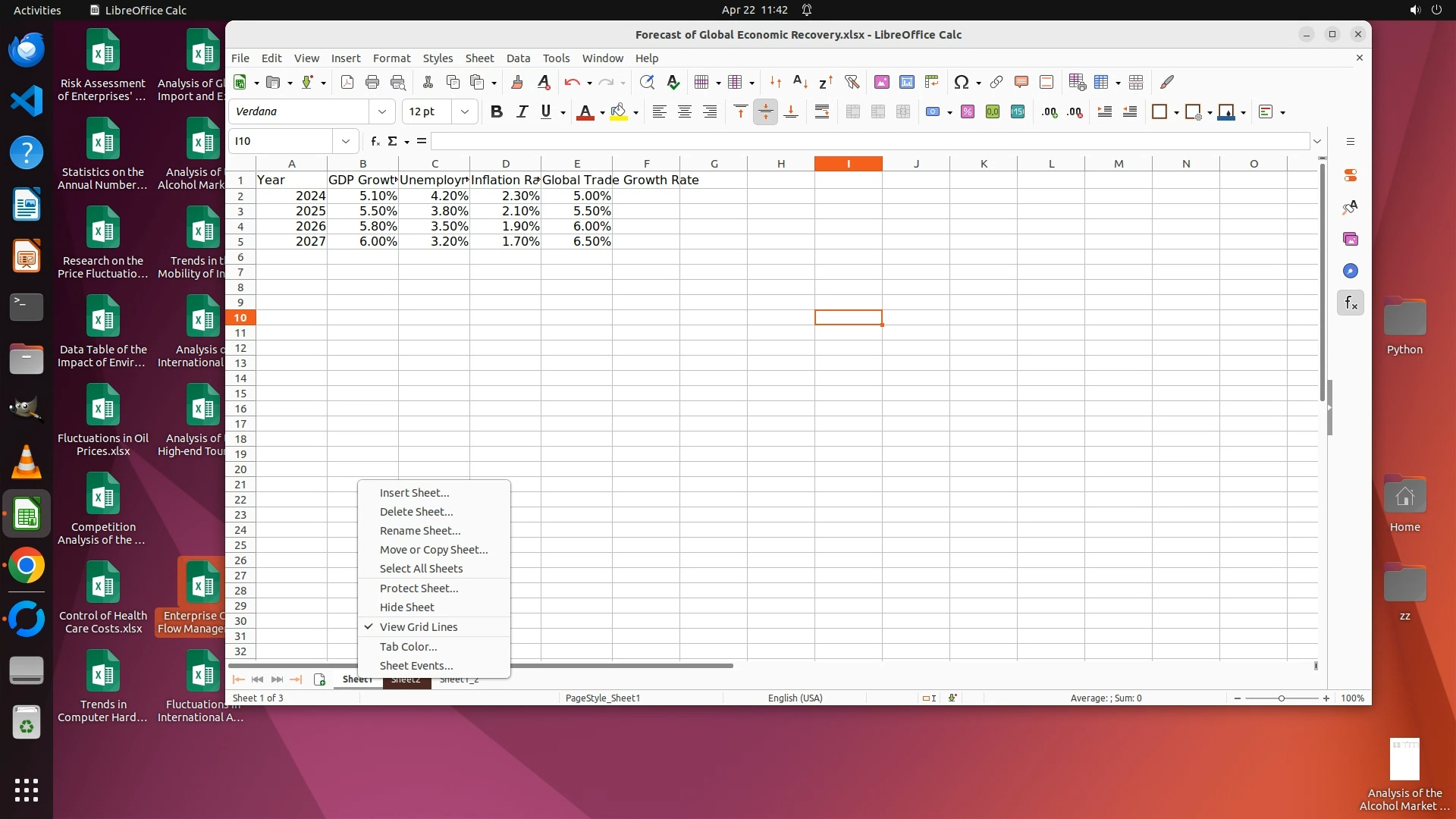Open the Functions sidebar panel
The image size is (1456, 819).
click(x=1350, y=303)
